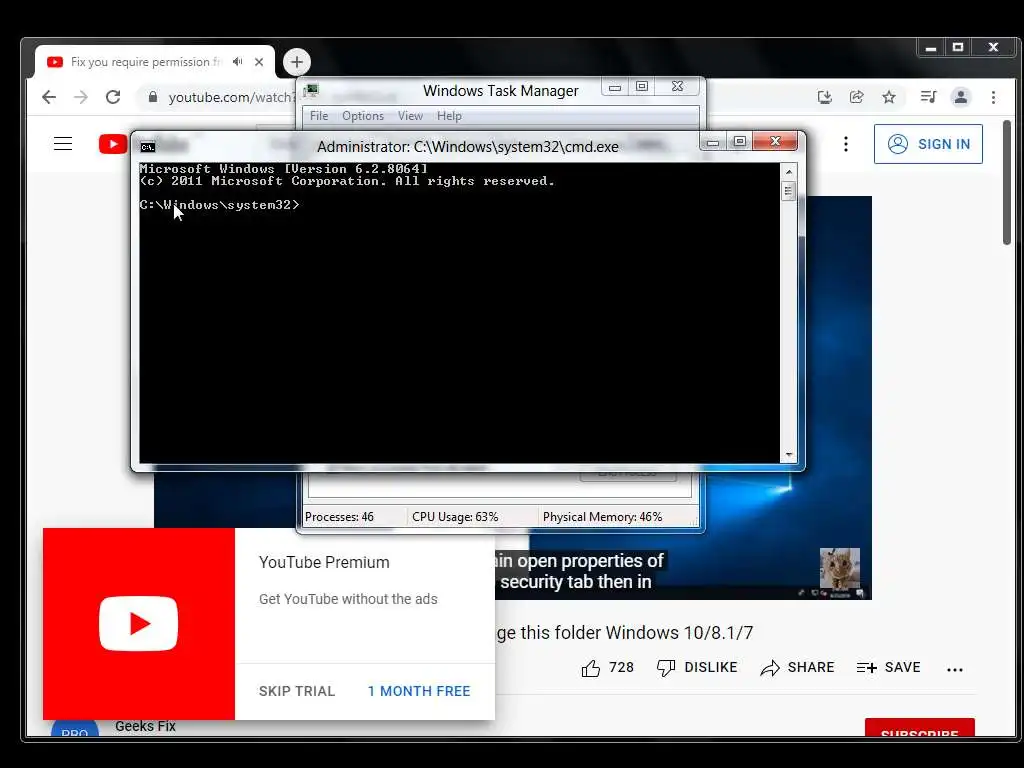Click 'CPU Usage: 63%' status text
The width and height of the screenshot is (1024, 768).
[x=455, y=517]
